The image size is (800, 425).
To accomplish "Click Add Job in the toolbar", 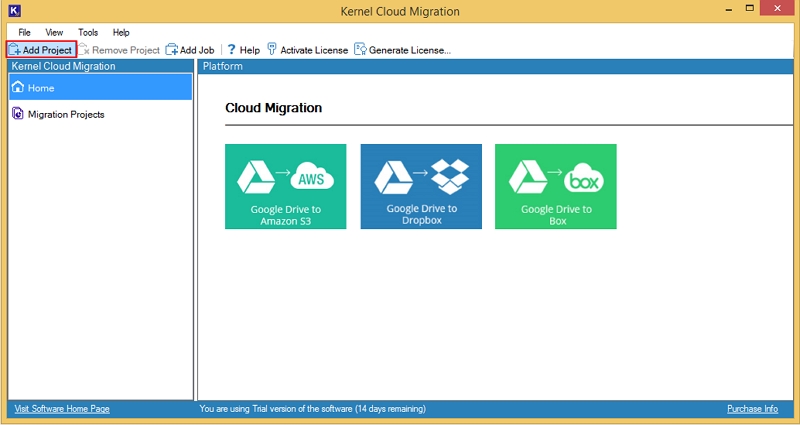I will 190,50.
